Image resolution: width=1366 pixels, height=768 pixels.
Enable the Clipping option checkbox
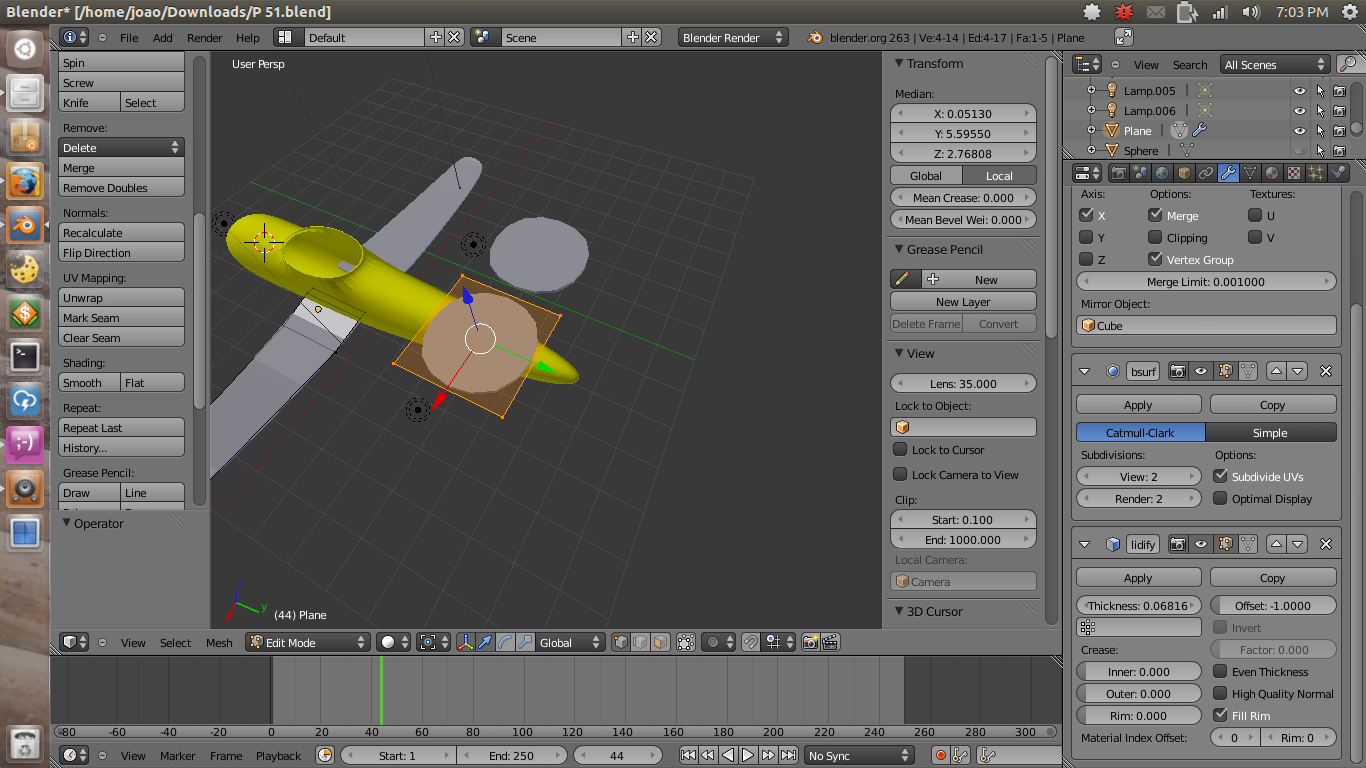coord(1155,237)
